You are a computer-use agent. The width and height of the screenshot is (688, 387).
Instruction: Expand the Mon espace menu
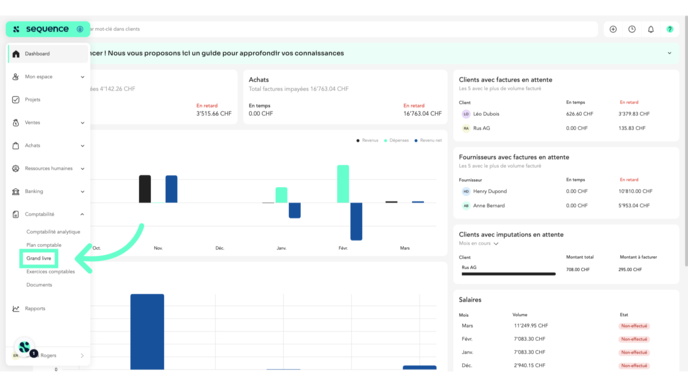(82, 77)
